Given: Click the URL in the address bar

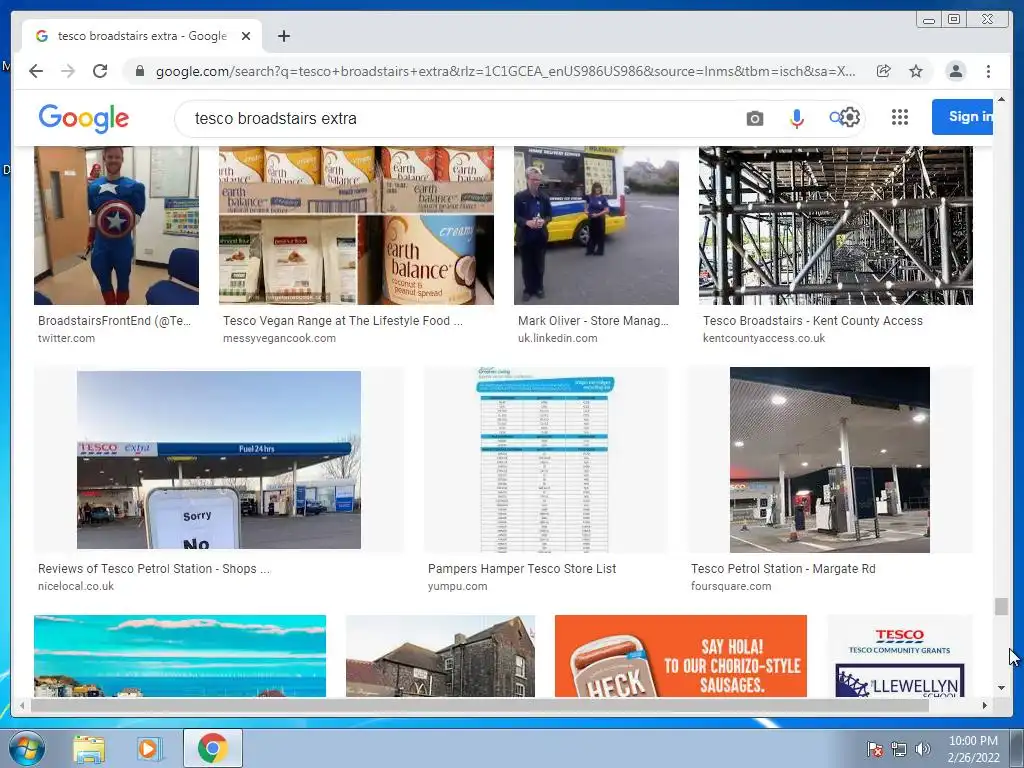Looking at the screenshot, I should tap(505, 71).
